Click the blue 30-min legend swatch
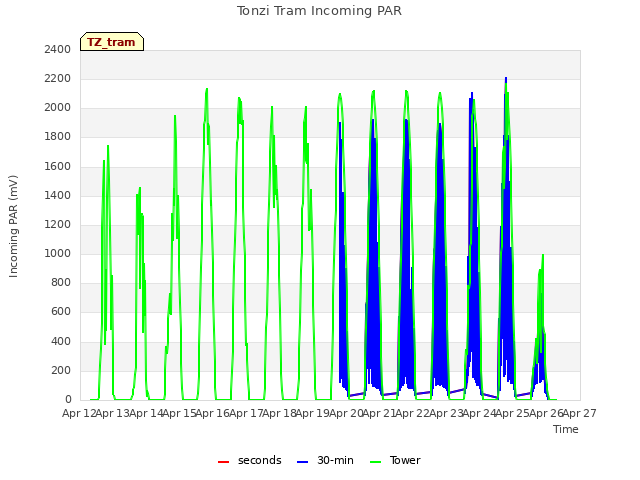Image resolution: width=640 pixels, height=480 pixels. tap(302, 462)
